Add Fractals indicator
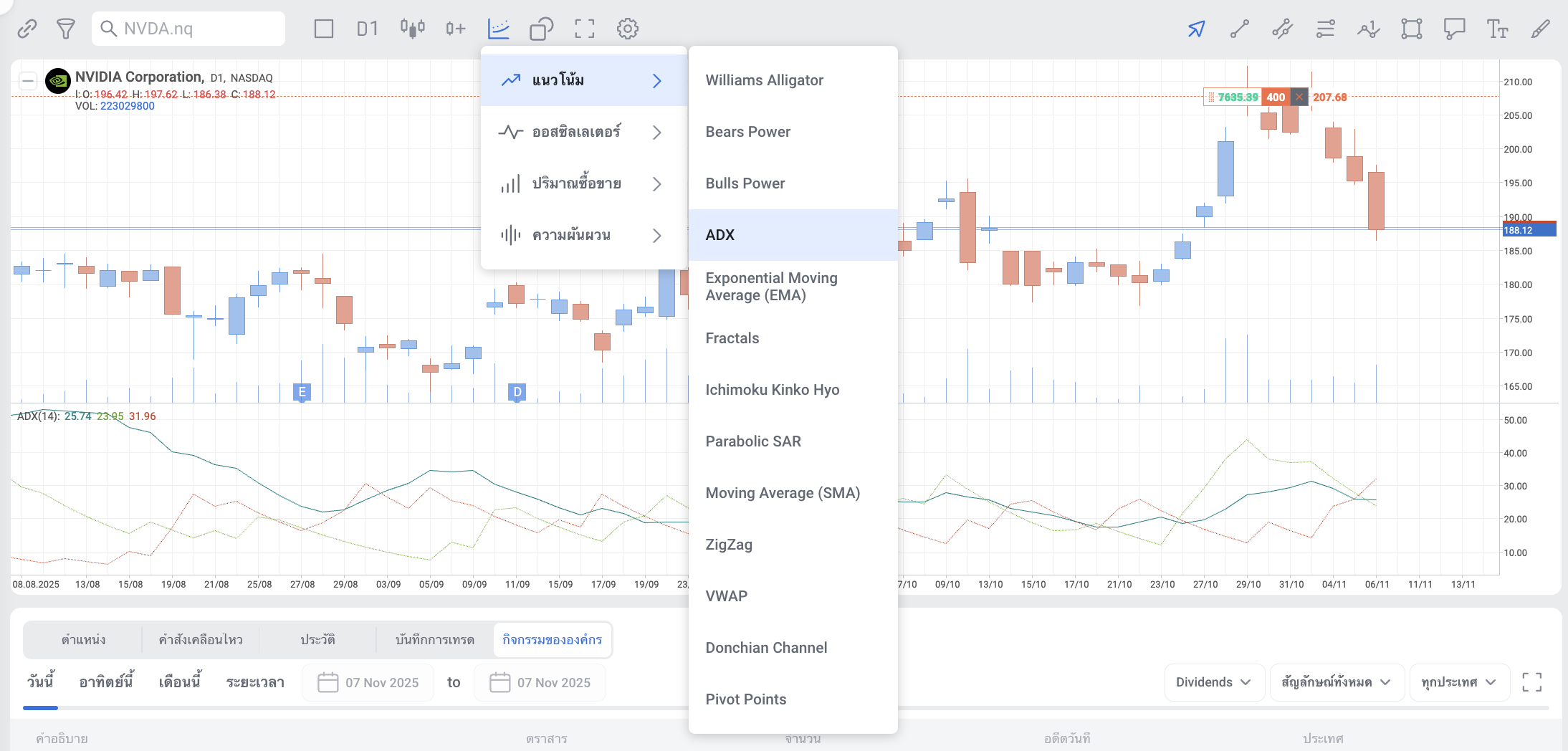The image size is (1568, 751). [x=793, y=338]
